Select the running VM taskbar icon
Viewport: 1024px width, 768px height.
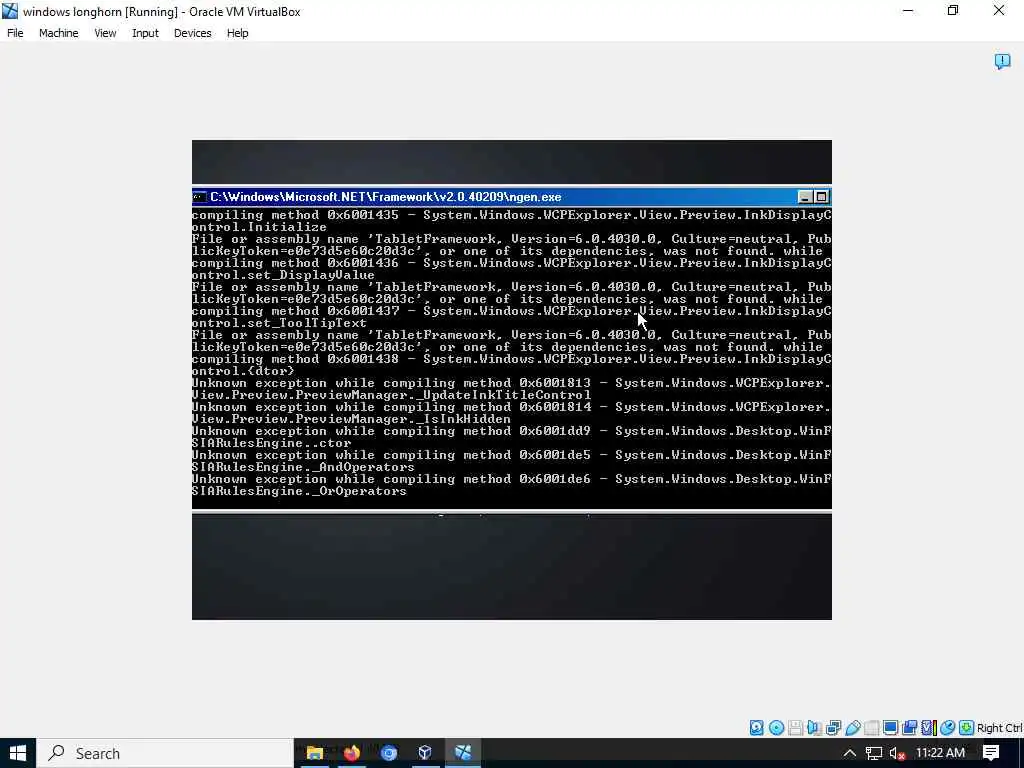(463, 753)
